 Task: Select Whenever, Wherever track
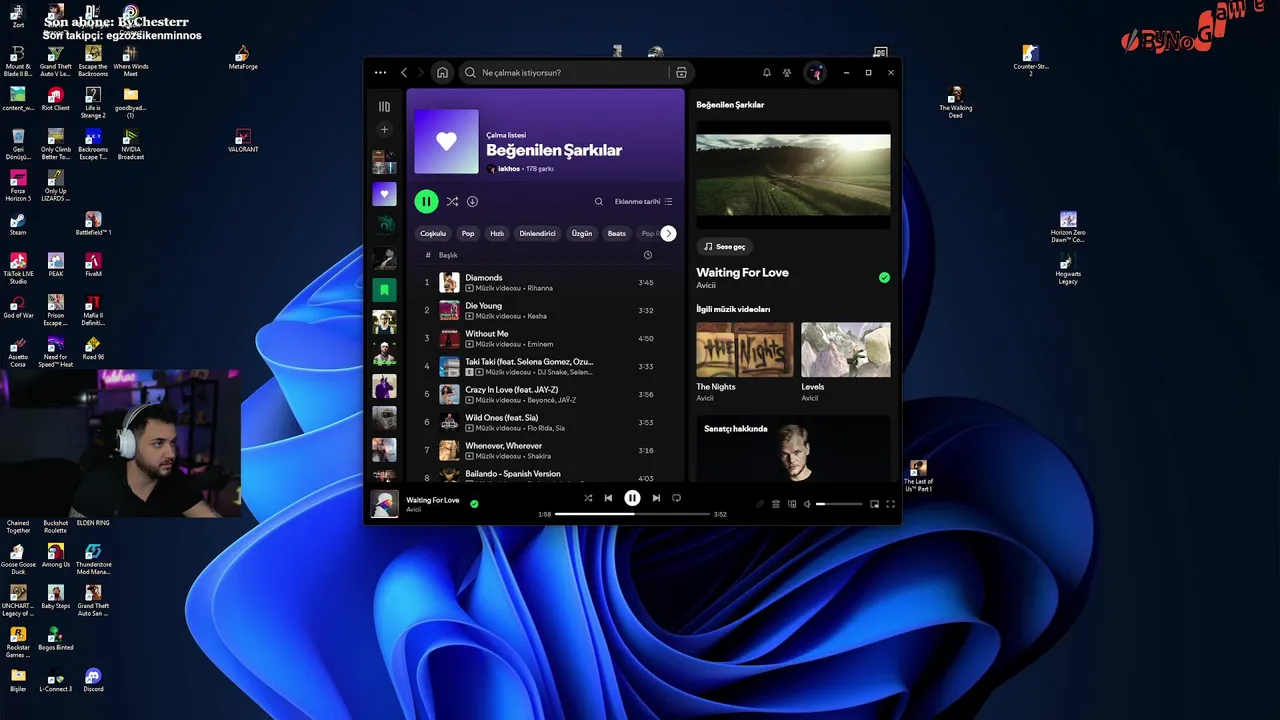(545, 451)
